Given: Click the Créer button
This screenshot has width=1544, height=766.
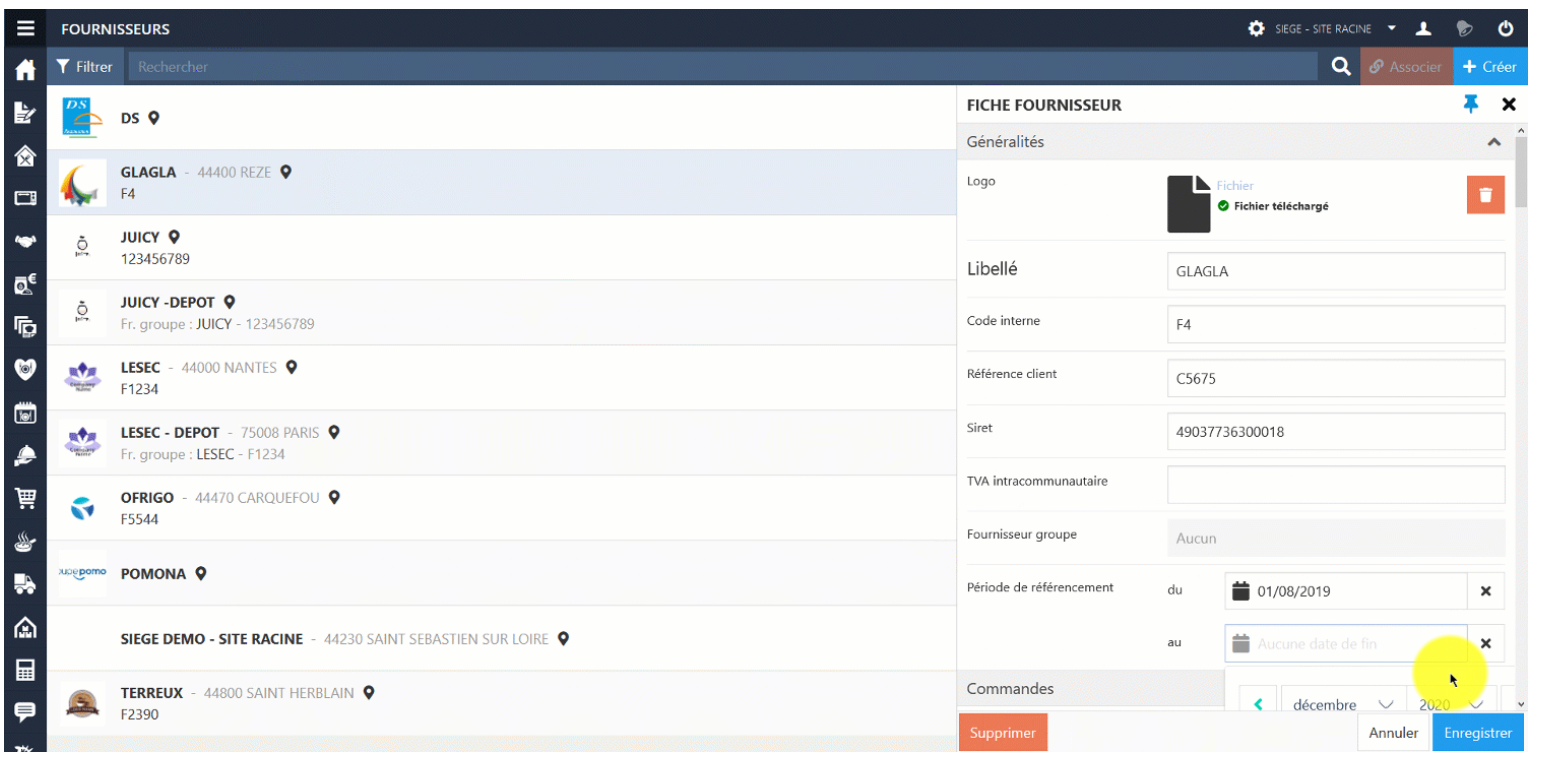Looking at the screenshot, I should (1490, 67).
